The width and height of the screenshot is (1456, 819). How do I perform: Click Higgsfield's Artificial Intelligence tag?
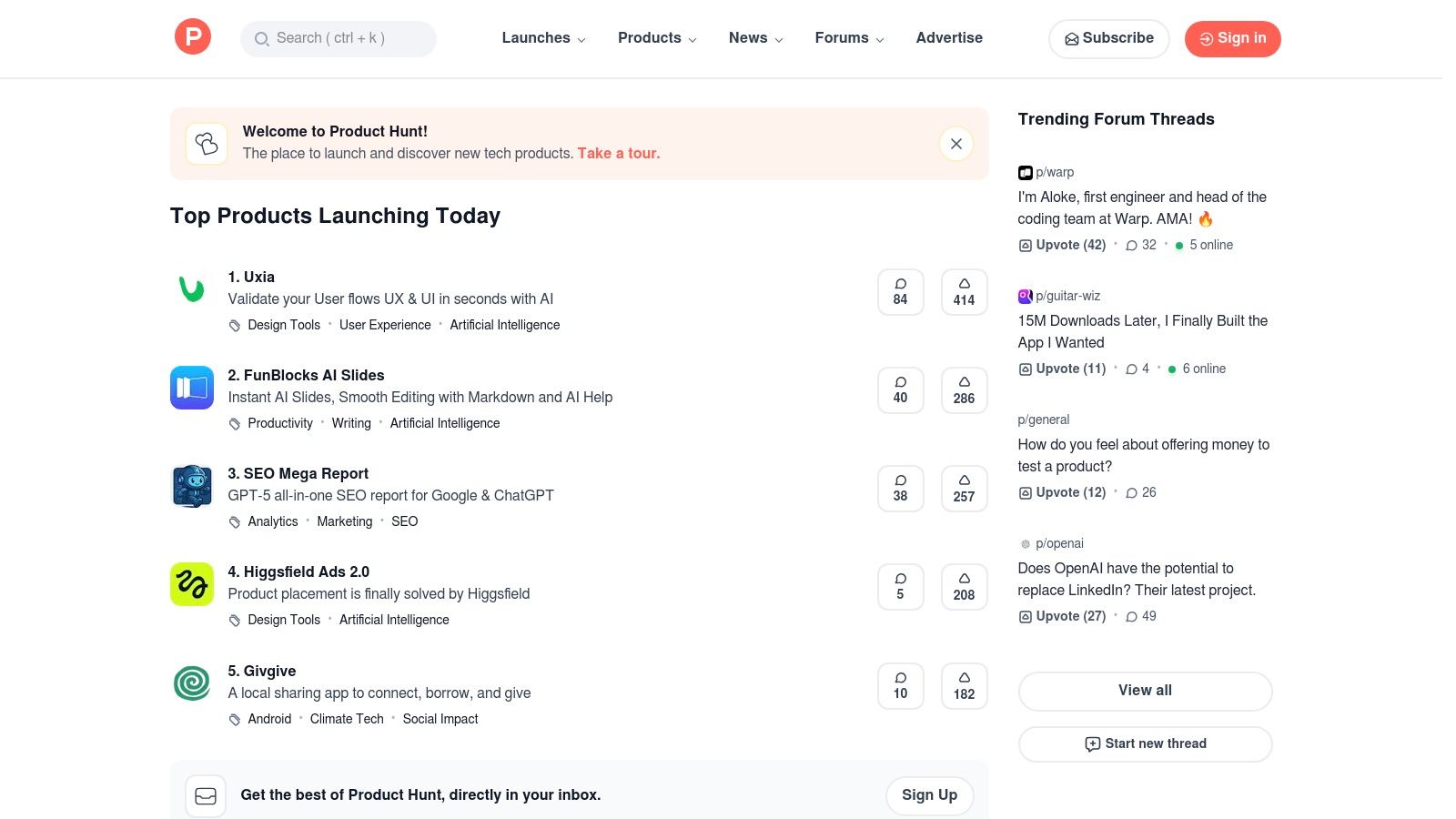pyautogui.click(x=394, y=620)
